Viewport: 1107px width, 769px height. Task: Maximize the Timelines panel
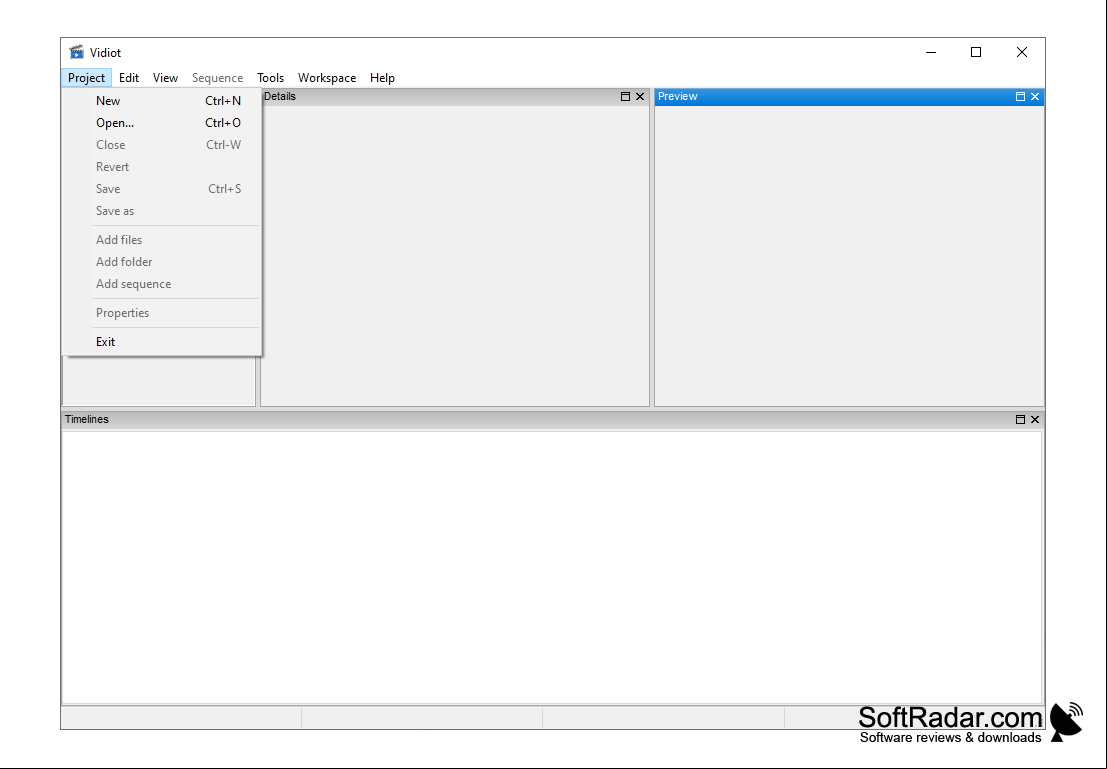coord(1020,419)
